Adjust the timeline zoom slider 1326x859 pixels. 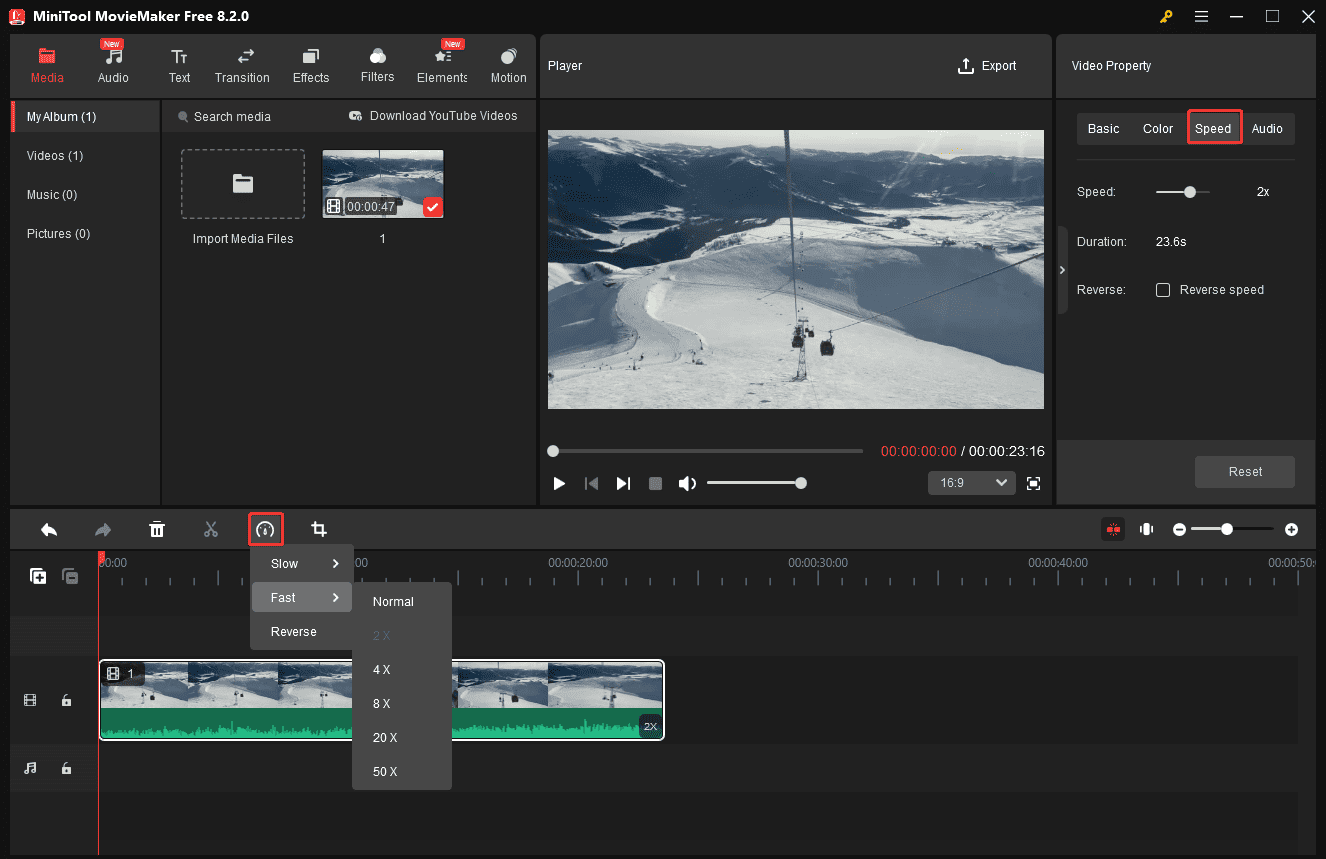click(1227, 529)
